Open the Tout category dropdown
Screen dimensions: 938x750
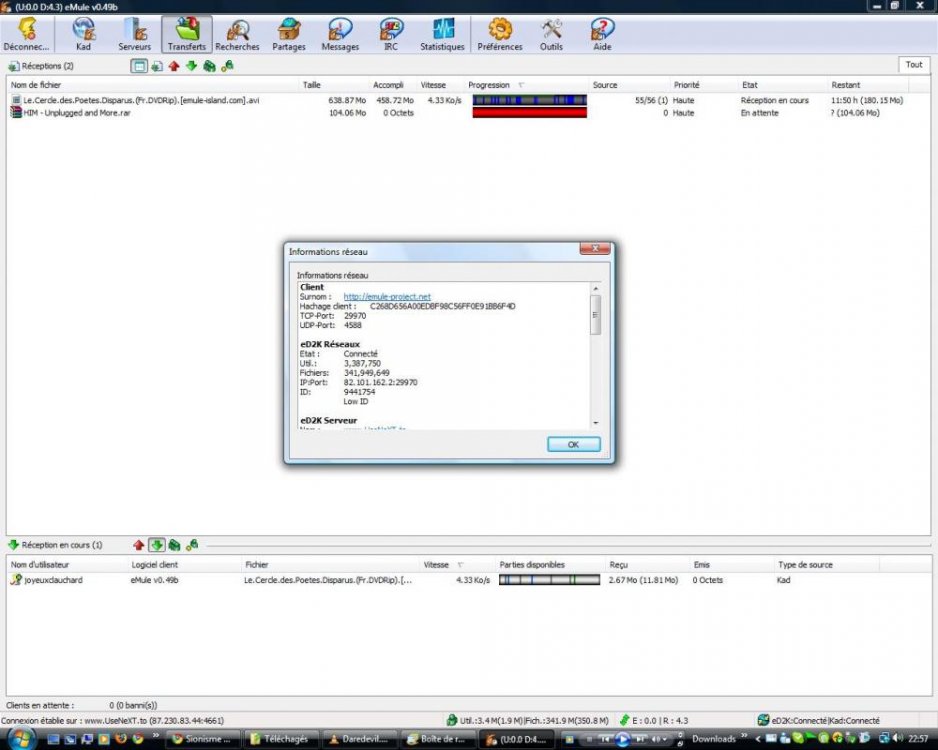pyautogui.click(x=913, y=64)
